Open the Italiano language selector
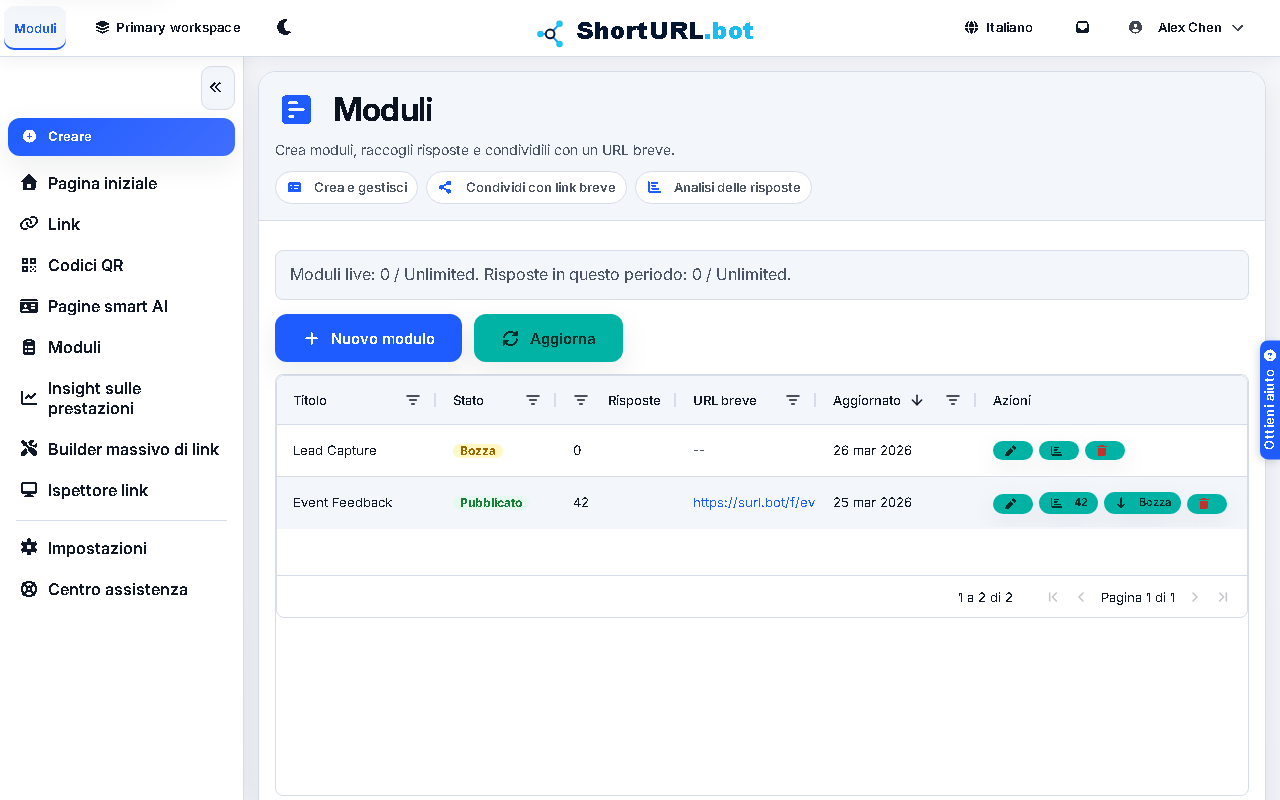 [x=998, y=27]
